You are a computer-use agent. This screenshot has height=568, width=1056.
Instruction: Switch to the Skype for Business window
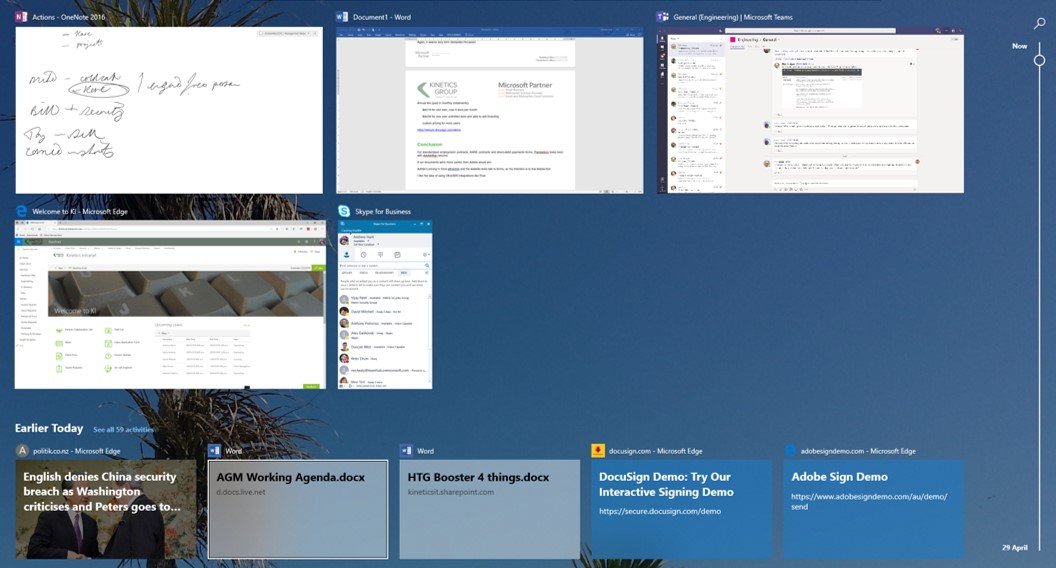click(x=385, y=305)
